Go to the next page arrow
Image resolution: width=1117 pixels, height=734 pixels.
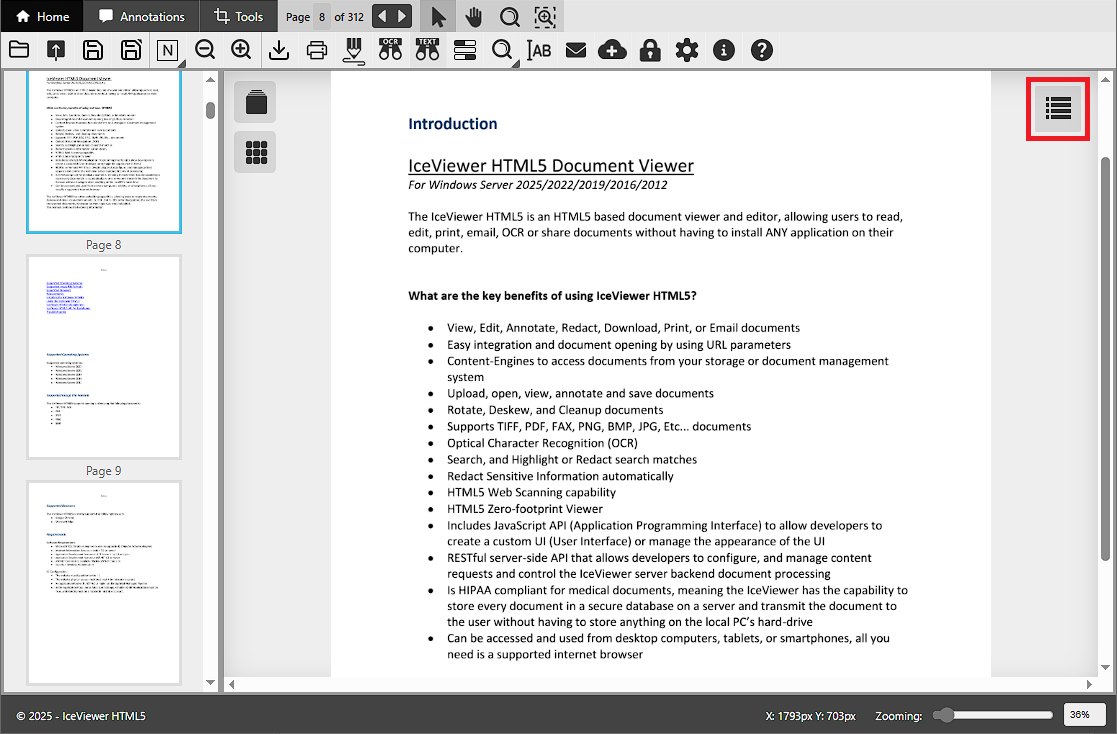pyautogui.click(x=402, y=16)
